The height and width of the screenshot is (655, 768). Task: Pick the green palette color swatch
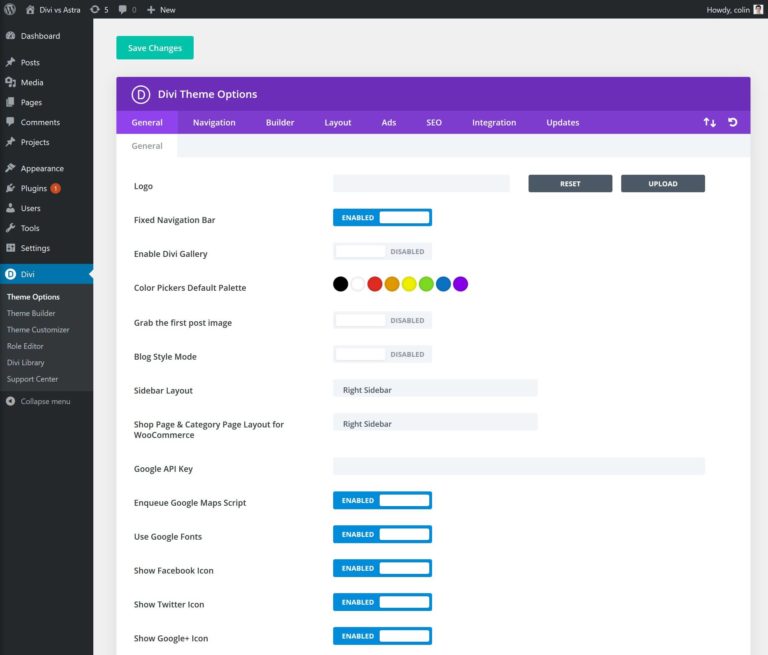point(426,284)
